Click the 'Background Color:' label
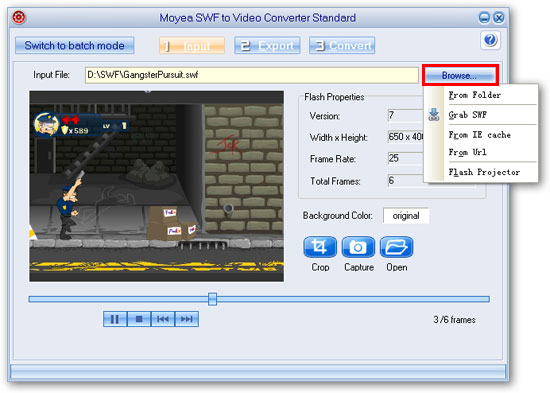Image resolution: width=550 pixels, height=393 pixels. tap(337, 215)
